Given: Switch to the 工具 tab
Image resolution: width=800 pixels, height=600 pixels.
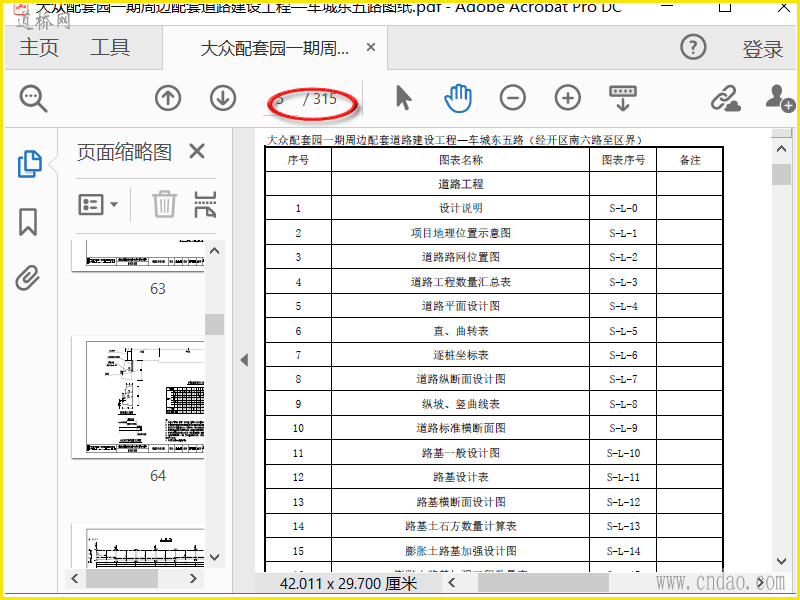Looking at the screenshot, I should click(x=110, y=47).
